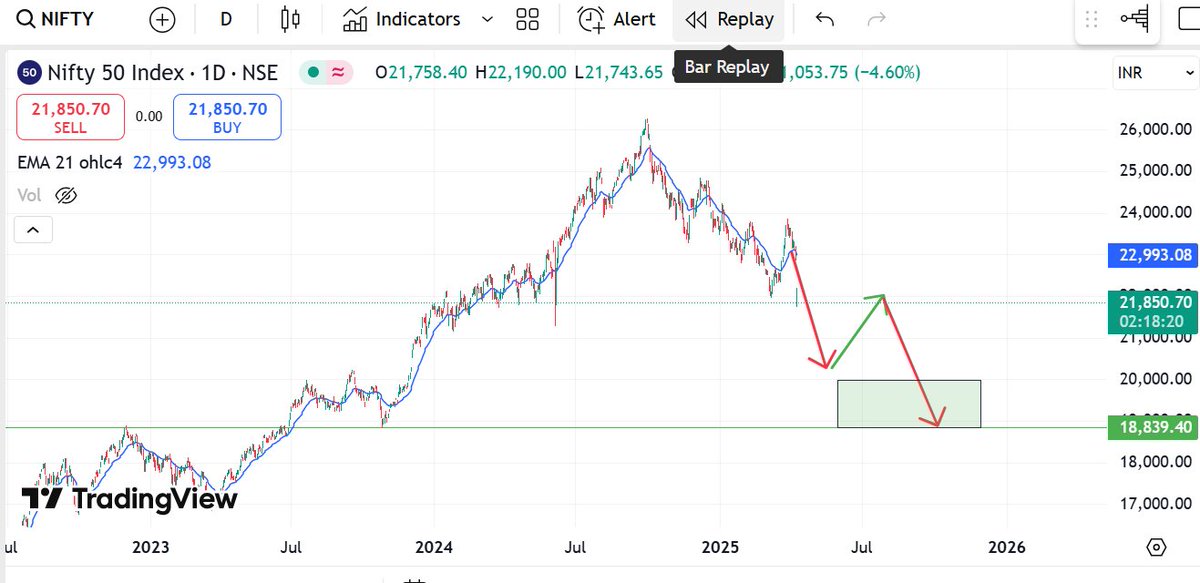Image resolution: width=1200 pixels, height=583 pixels.
Task: Collapse the indicator legend with chevron
Action: coord(33,231)
